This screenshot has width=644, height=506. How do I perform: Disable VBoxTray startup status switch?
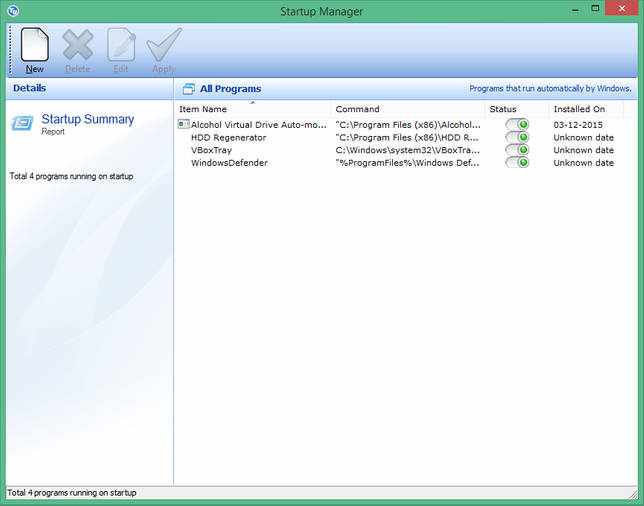(x=517, y=150)
